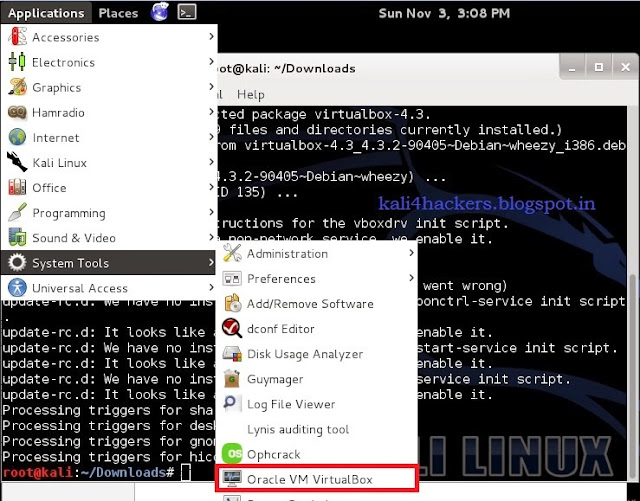Open Administration submenu label
This screenshot has width=640, height=501.
287,254
